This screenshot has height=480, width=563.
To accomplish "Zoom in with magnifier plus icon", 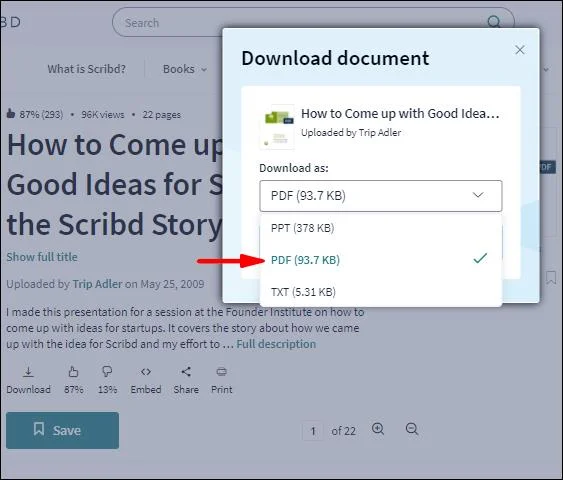I will (378, 429).
